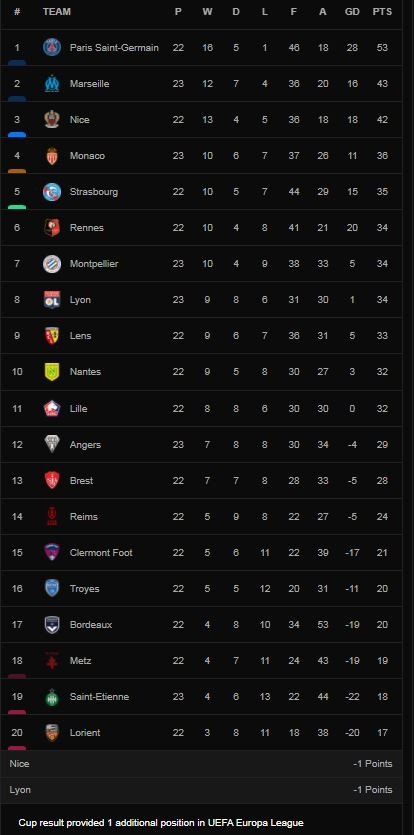Click the TEAM column header
This screenshot has height=835, width=414.
(x=56, y=12)
